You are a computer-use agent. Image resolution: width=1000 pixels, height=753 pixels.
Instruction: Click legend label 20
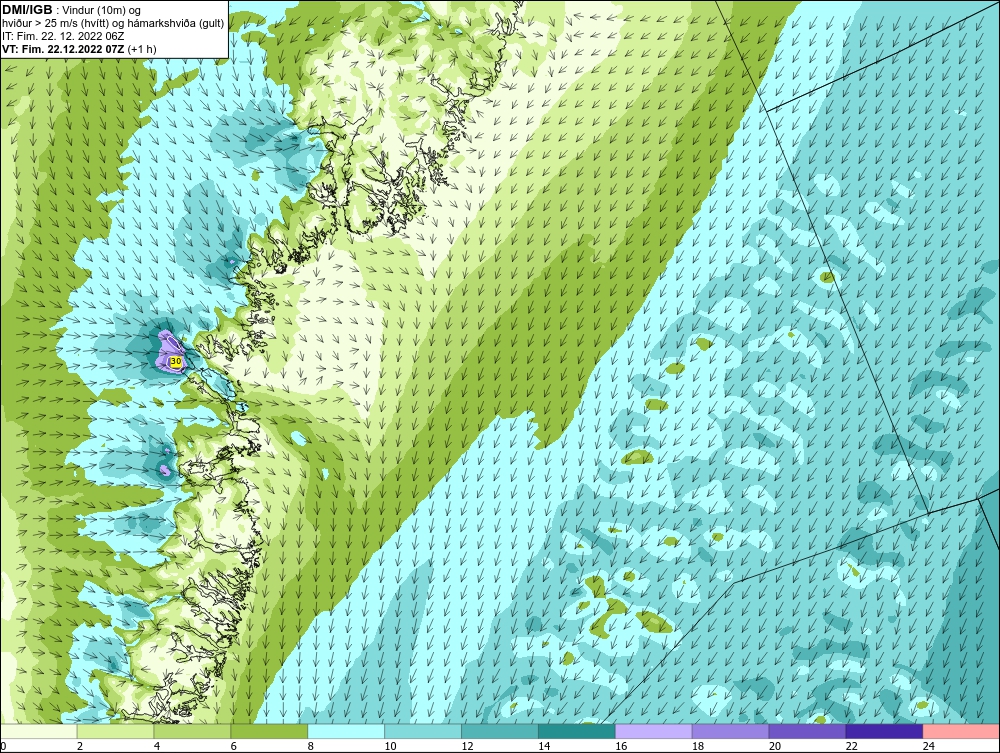[x=775, y=746]
